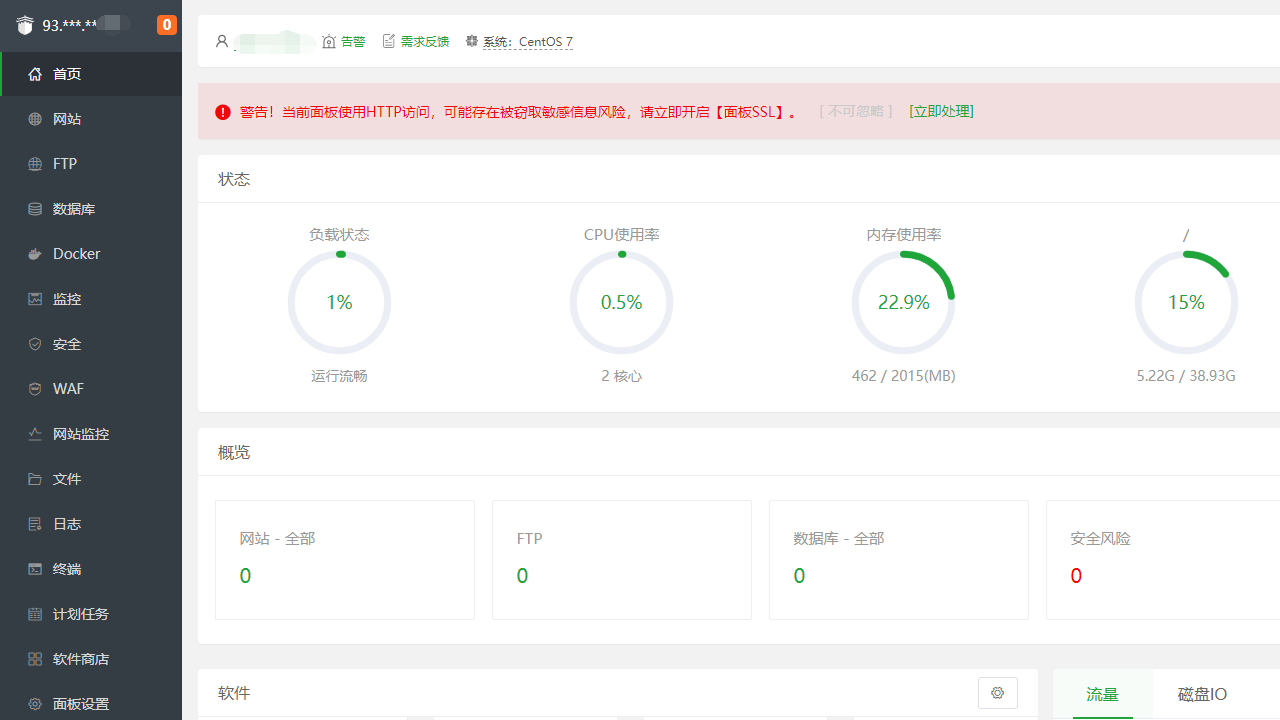Open 数据库 sidebar menu item
This screenshot has width=1280, height=720.
(x=91, y=209)
